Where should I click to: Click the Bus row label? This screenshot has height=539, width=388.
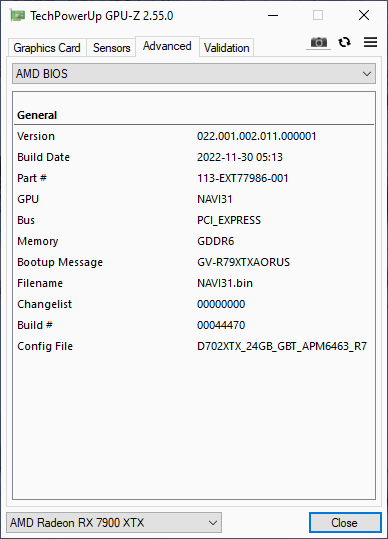click(26, 220)
